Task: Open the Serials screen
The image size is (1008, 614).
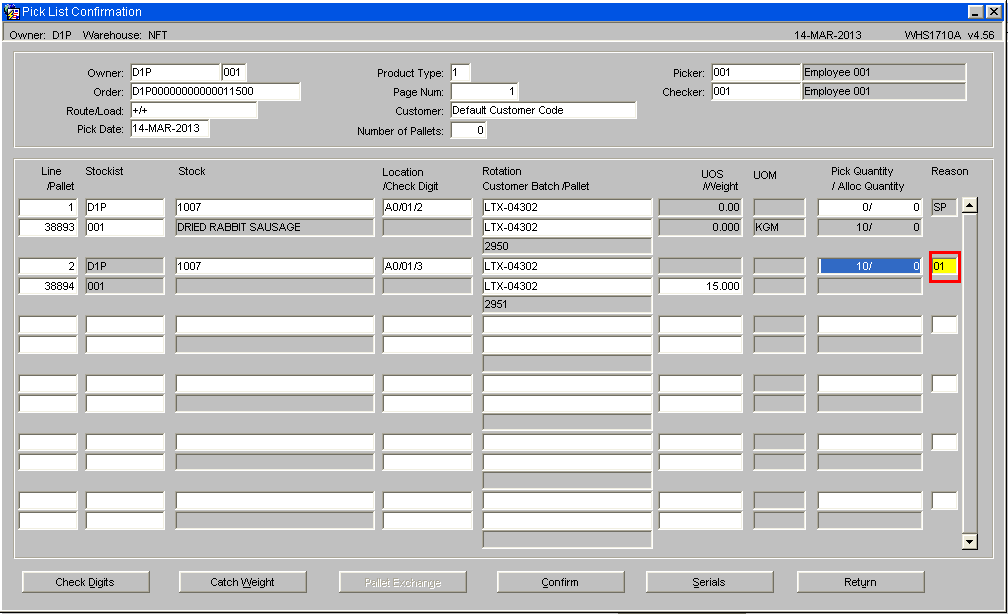Action: click(x=709, y=582)
